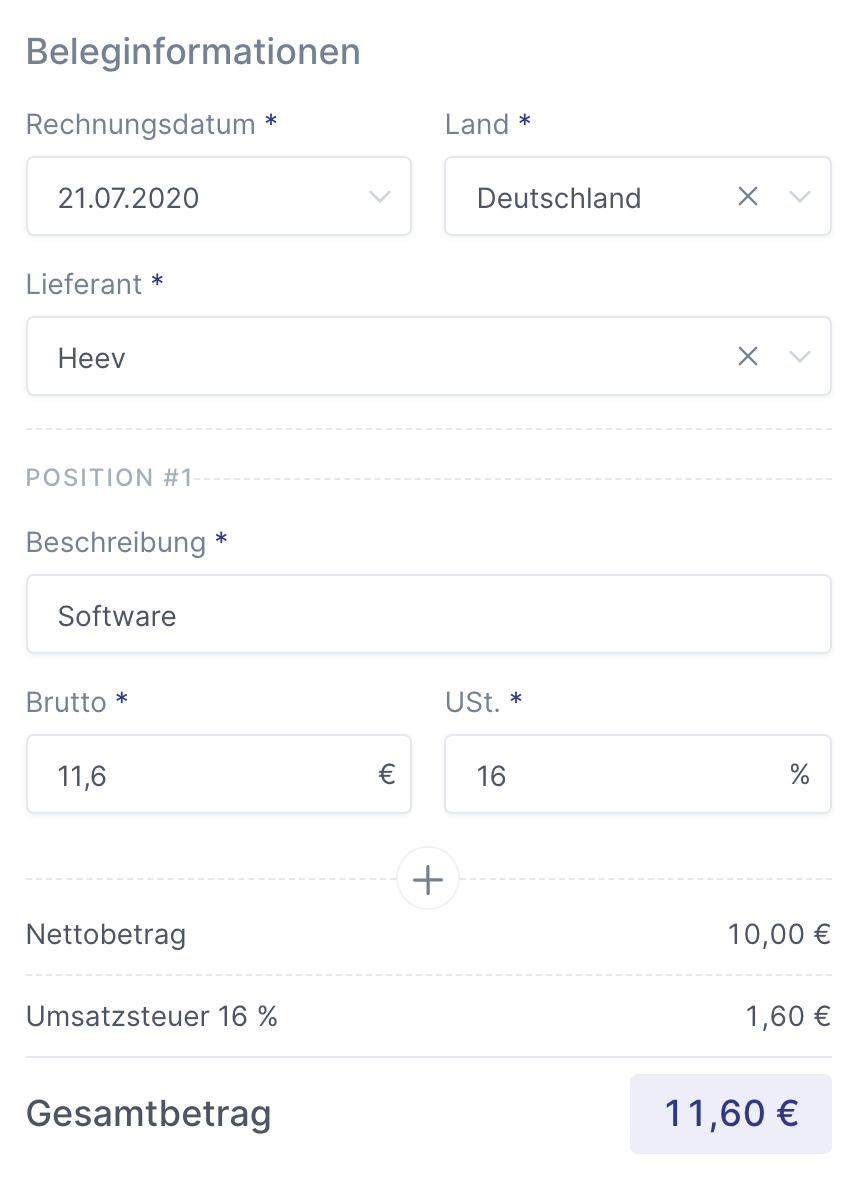Clear the Land selection with X
Image resolution: width=862 pixels, height=1196 pixels.
pos(747,197)
